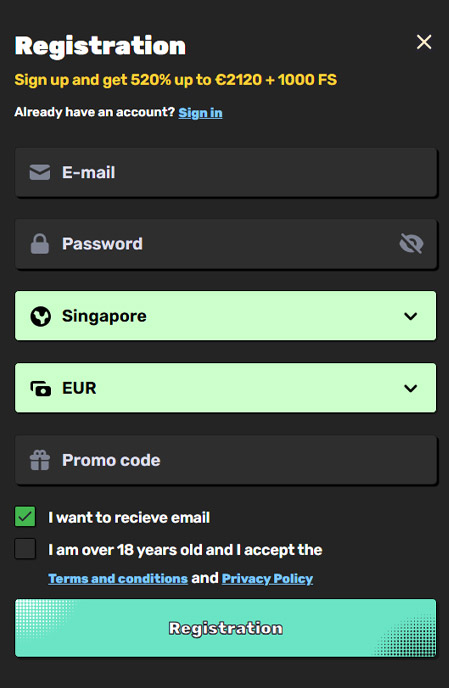Click the gift icon in Promo code field
Image resolution: width=449 pixels, height=688 pixels.
(x=40, y=460)
